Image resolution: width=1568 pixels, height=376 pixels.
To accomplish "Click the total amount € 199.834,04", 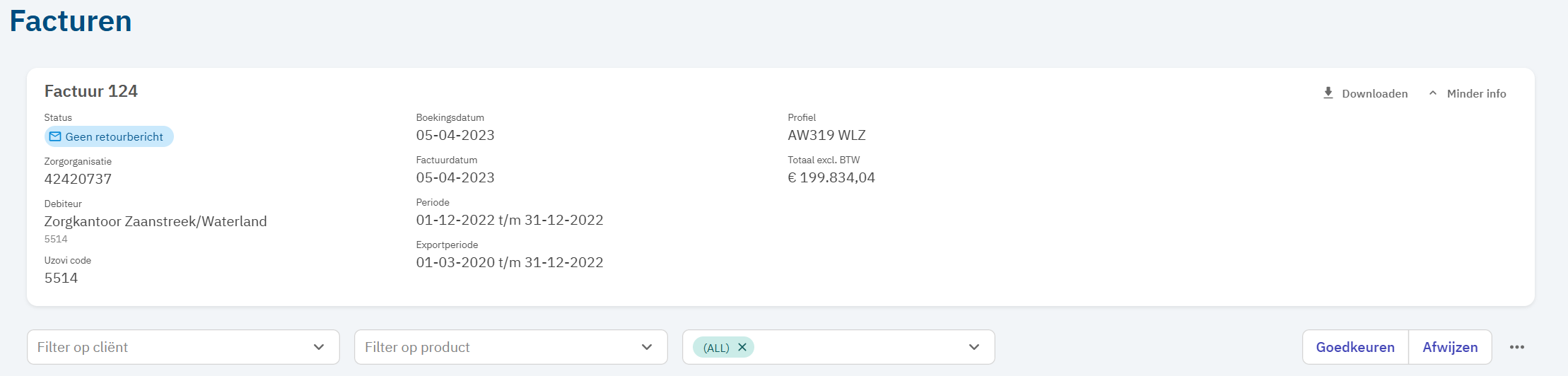I will click(831, 177).
